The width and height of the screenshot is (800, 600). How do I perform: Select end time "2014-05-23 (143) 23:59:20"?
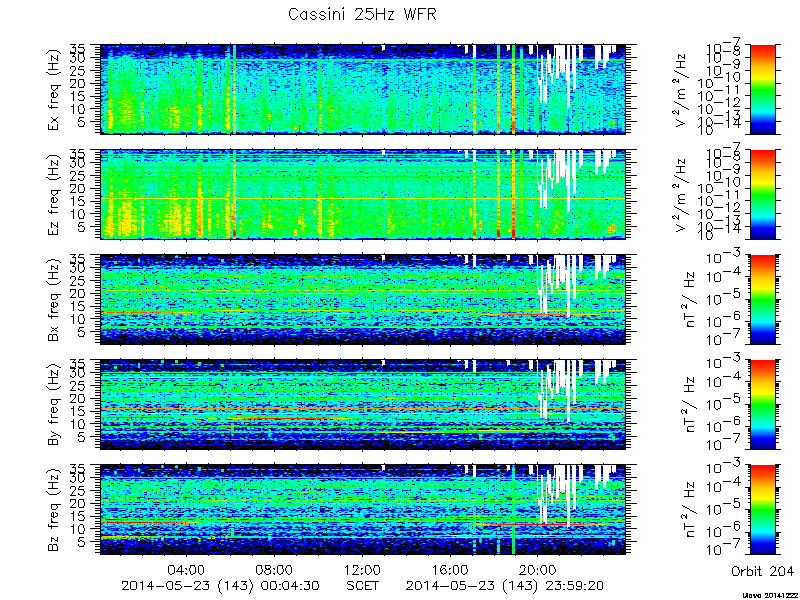[505, 585]
